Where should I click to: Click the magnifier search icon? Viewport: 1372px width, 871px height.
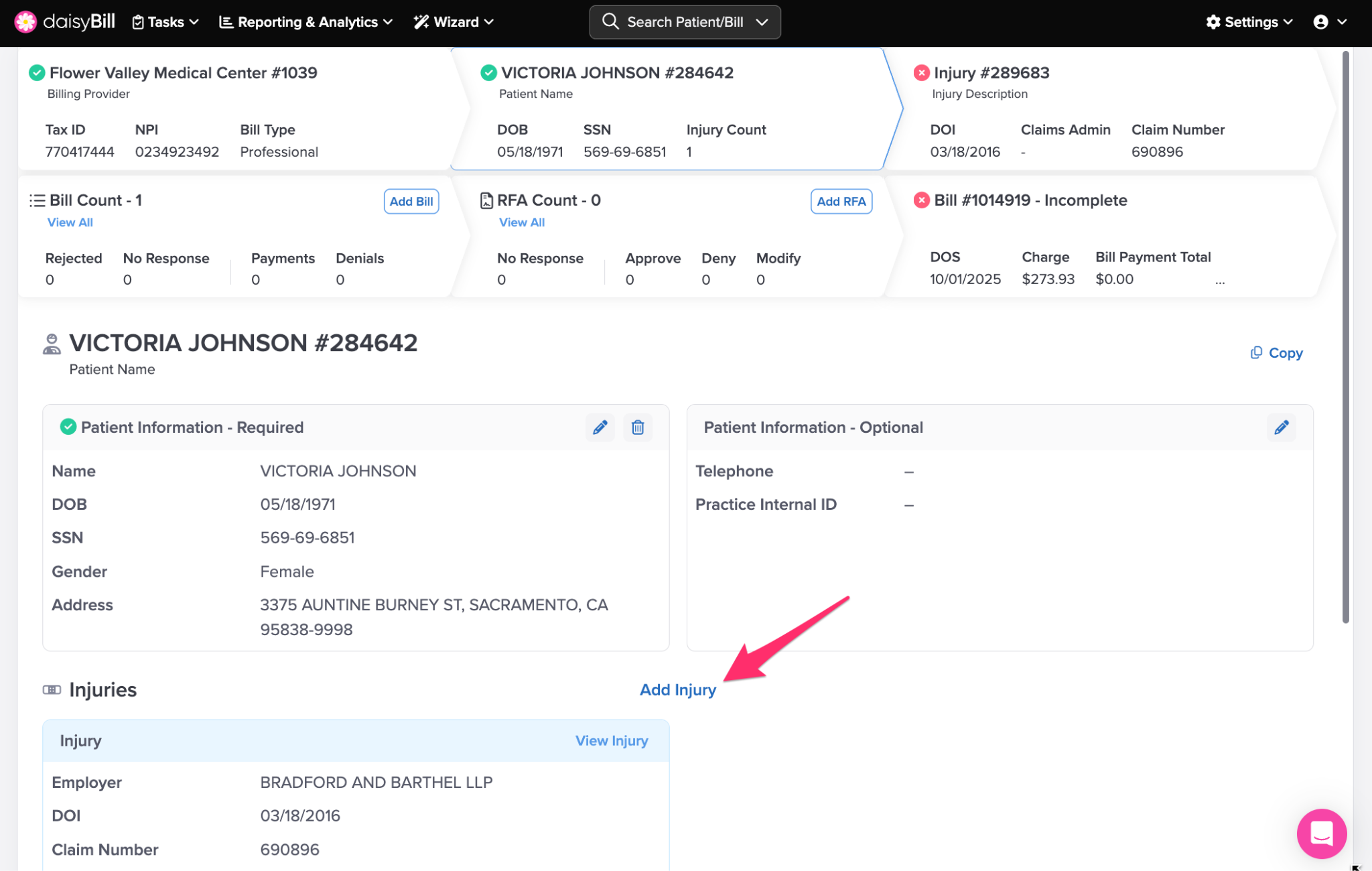click(610, 22)
